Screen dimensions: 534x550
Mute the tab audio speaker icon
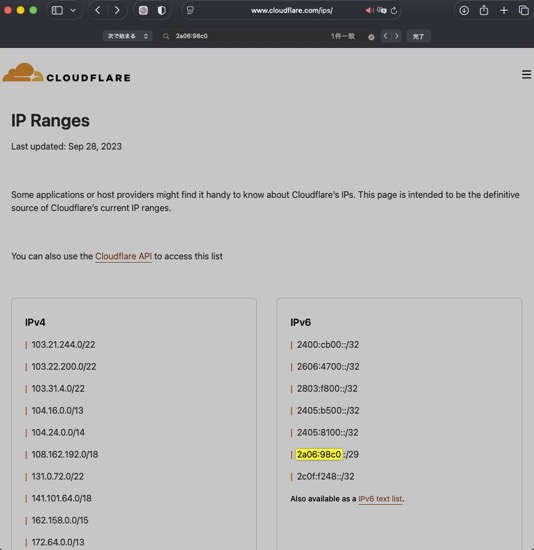point(369,11)
